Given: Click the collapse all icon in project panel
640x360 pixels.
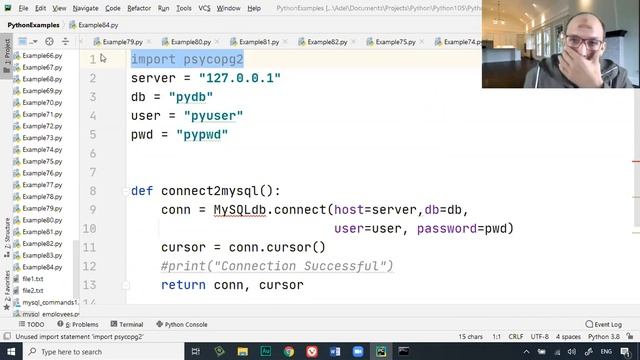Looking at the screenshot, I should pyautogui.click(x=65, y=41).
